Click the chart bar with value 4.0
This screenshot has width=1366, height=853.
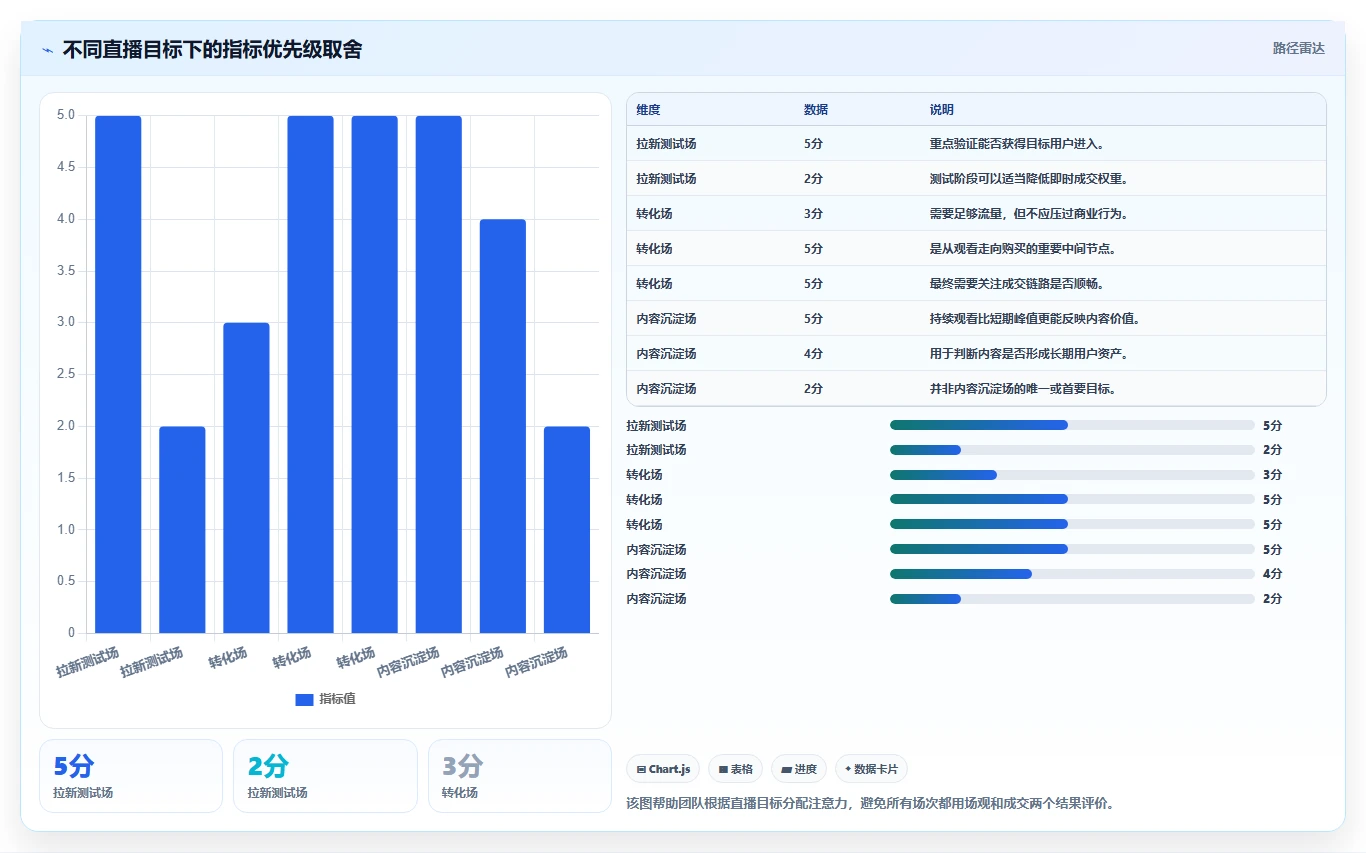(x=503, y=426)
